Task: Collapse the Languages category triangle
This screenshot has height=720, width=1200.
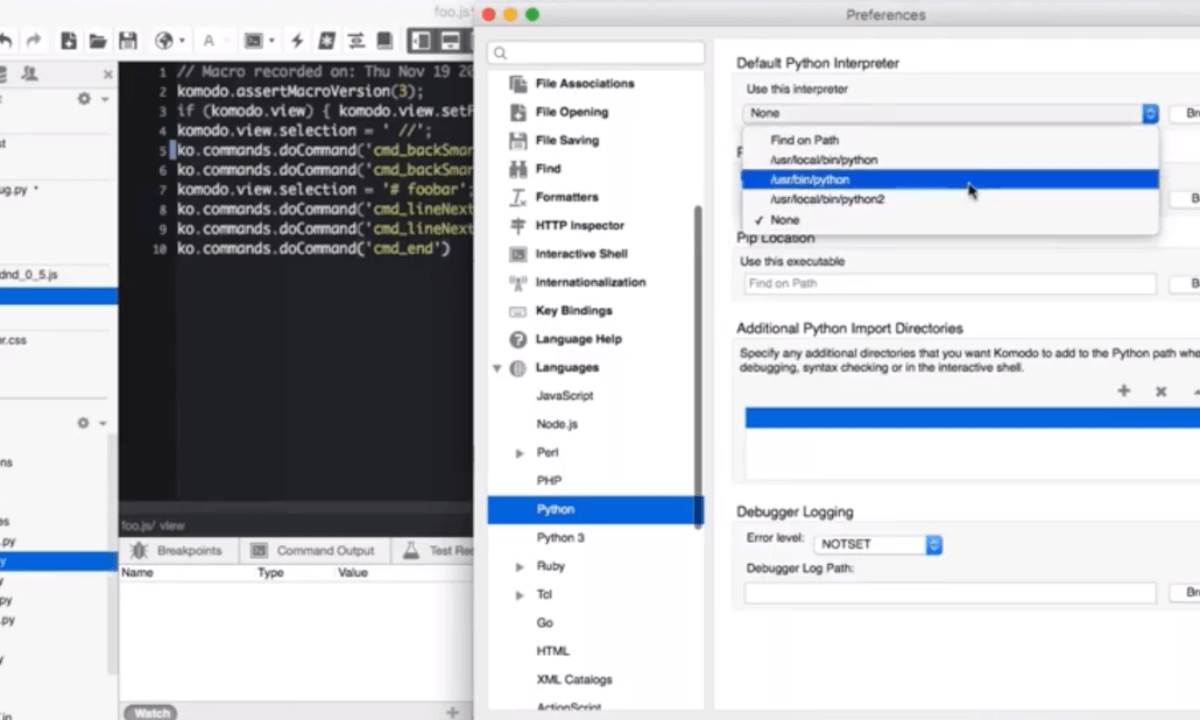Action: click(497, 368)
